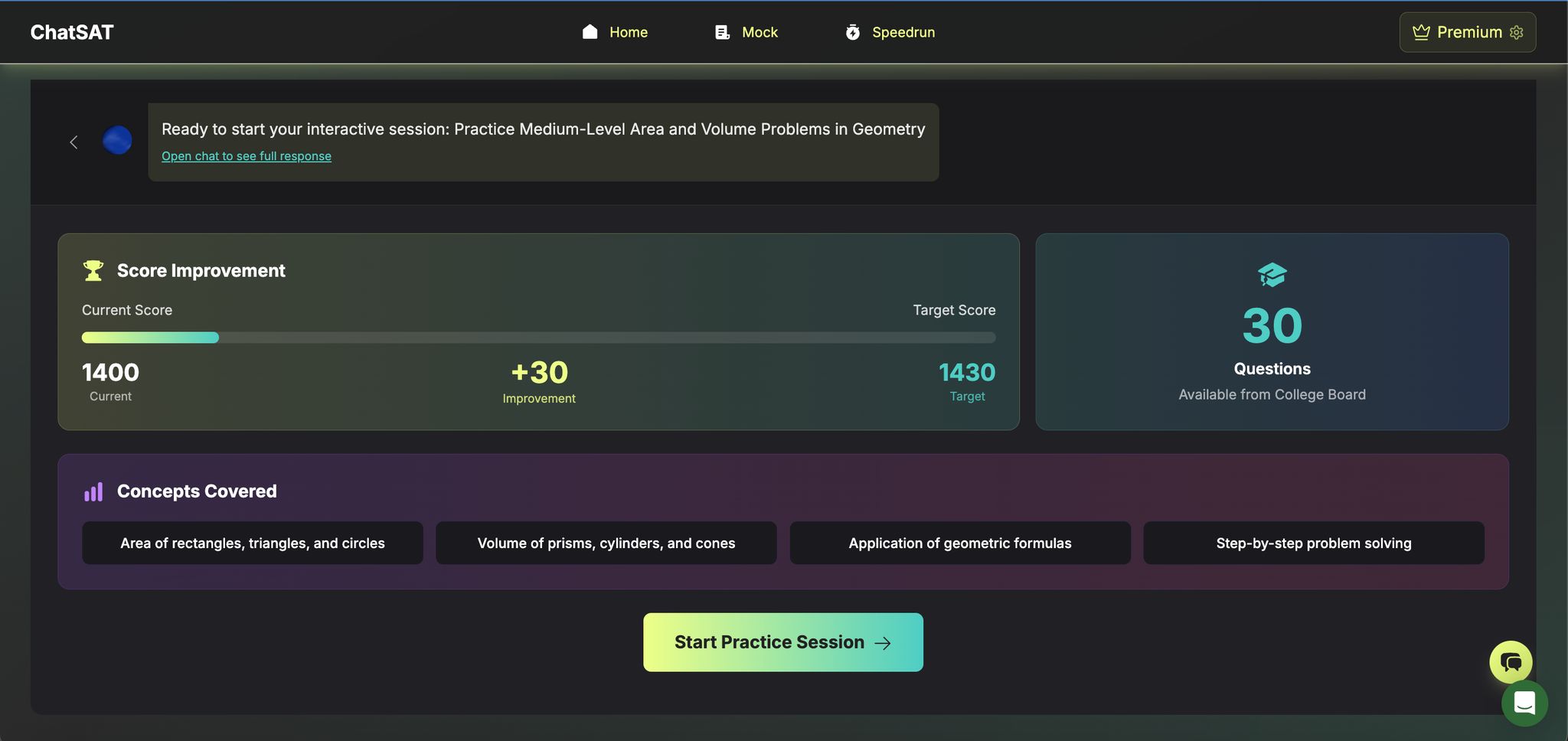
Task: Click the Speedrun stopwatch icon
Action: pos(852,32)
